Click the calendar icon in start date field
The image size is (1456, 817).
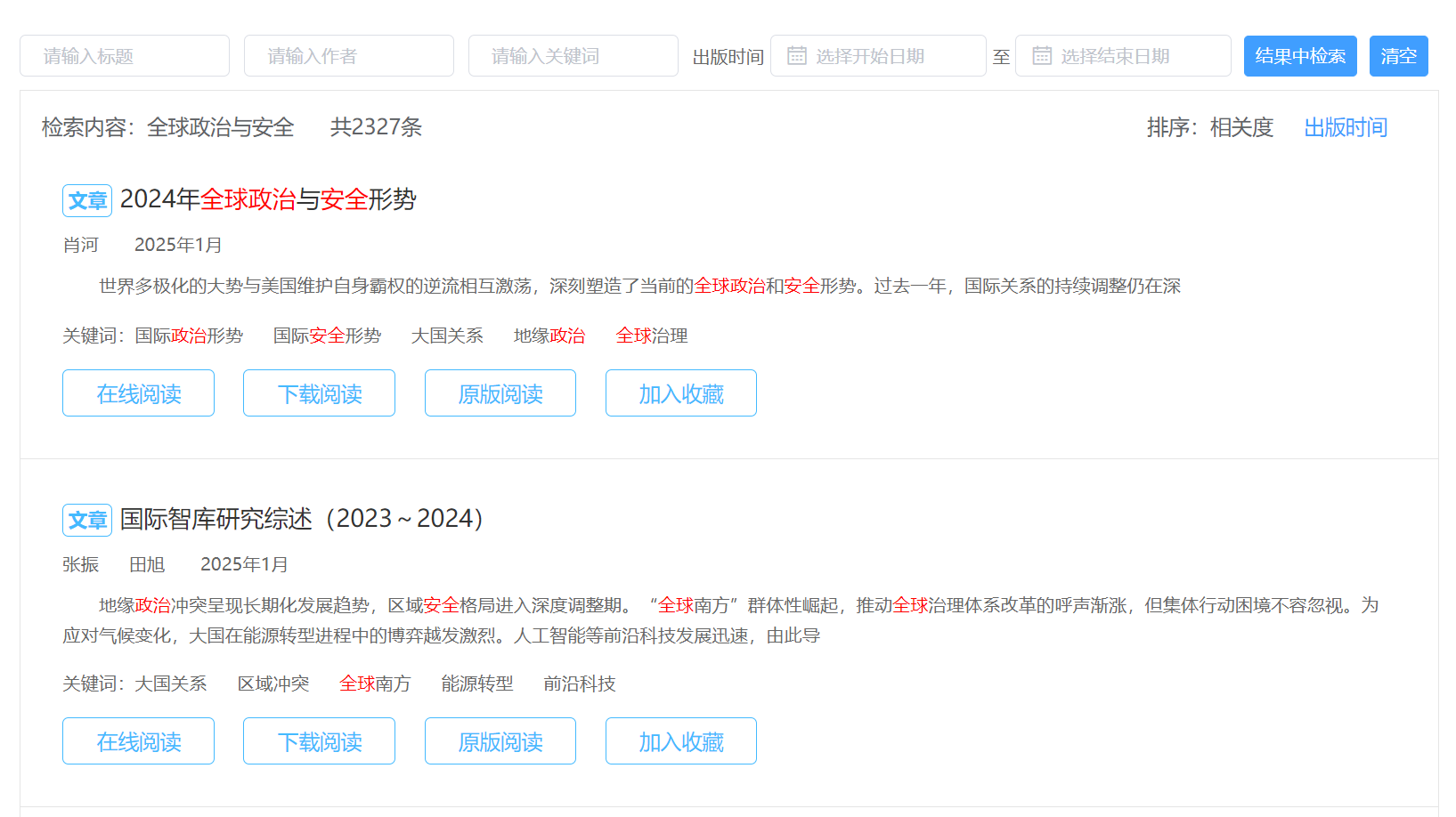tap(796, 56)
